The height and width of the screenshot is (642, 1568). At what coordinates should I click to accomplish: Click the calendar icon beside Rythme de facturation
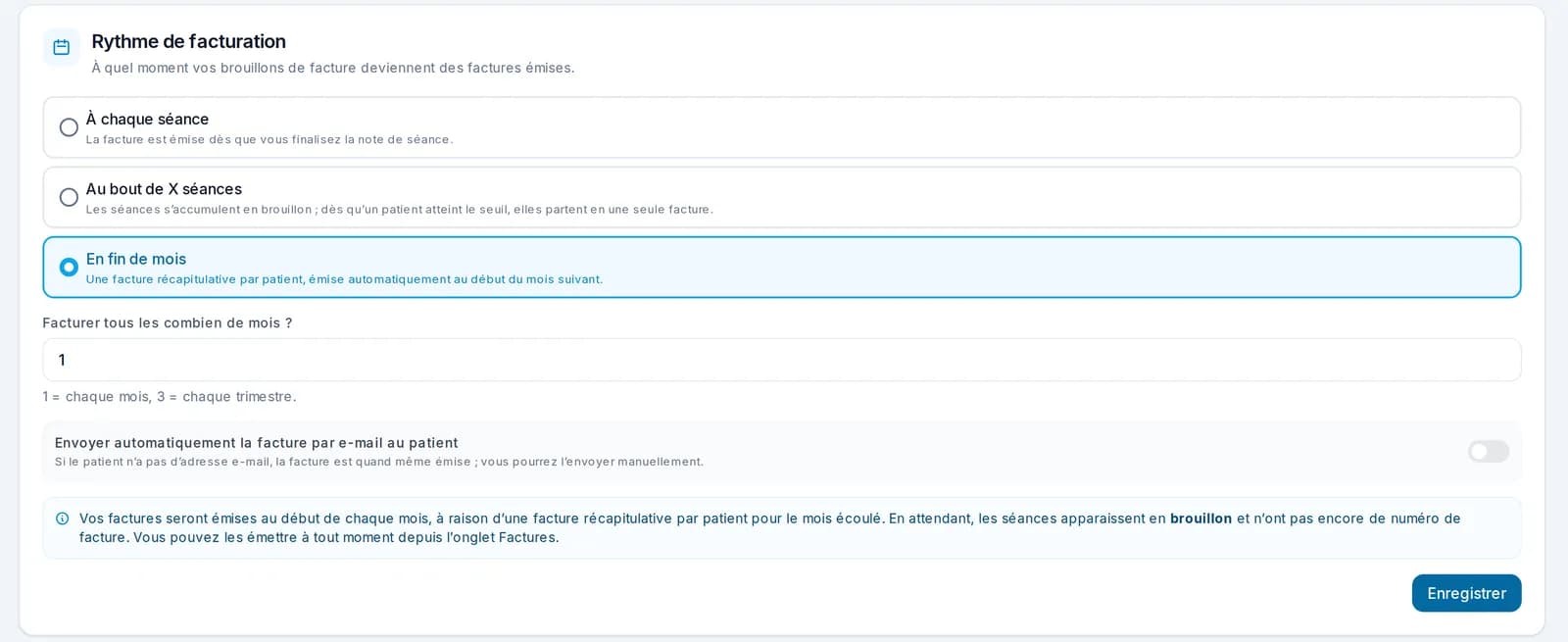pos(61,47)
